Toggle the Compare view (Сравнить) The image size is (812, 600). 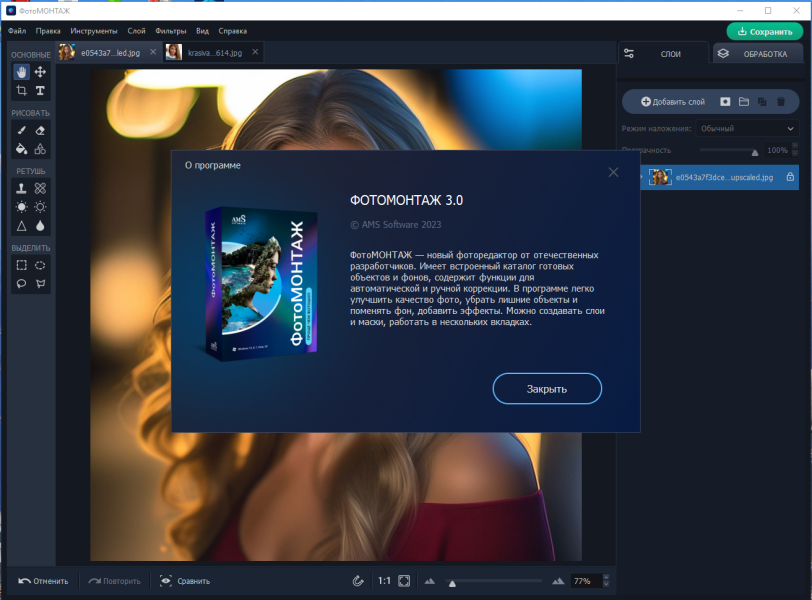185,581
